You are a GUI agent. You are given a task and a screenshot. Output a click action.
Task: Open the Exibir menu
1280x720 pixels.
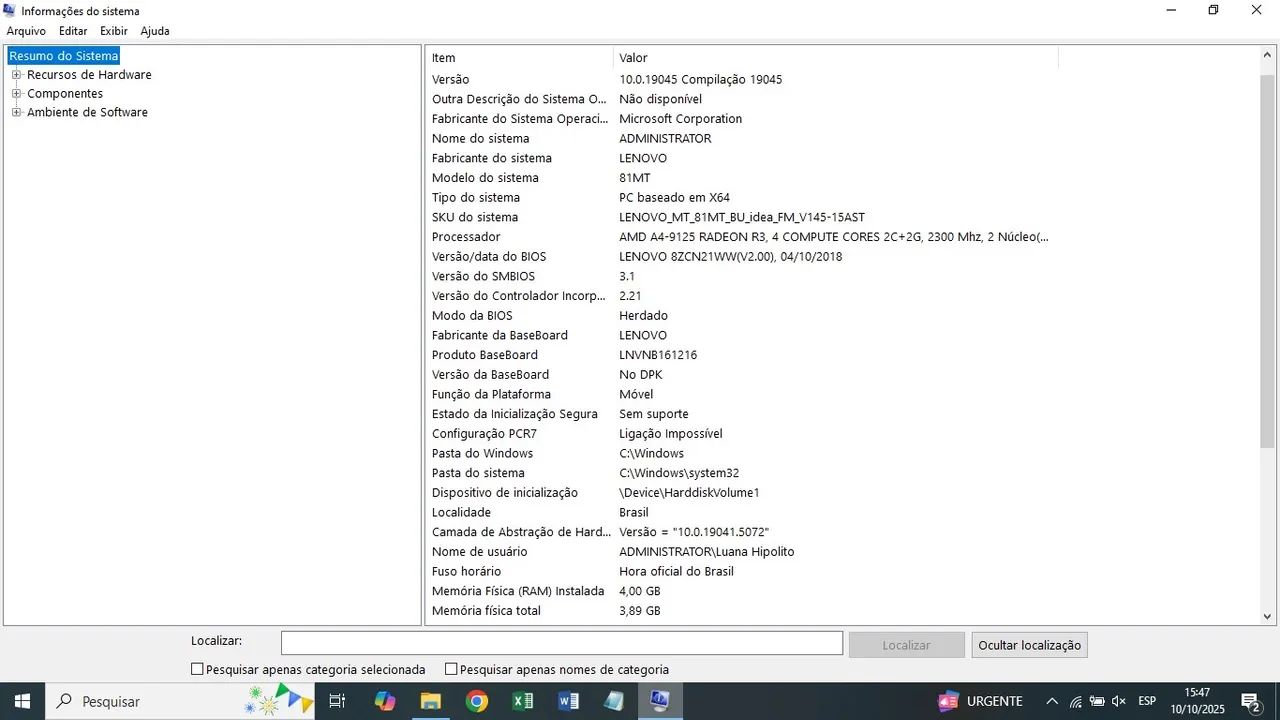[x=113, y=31]
